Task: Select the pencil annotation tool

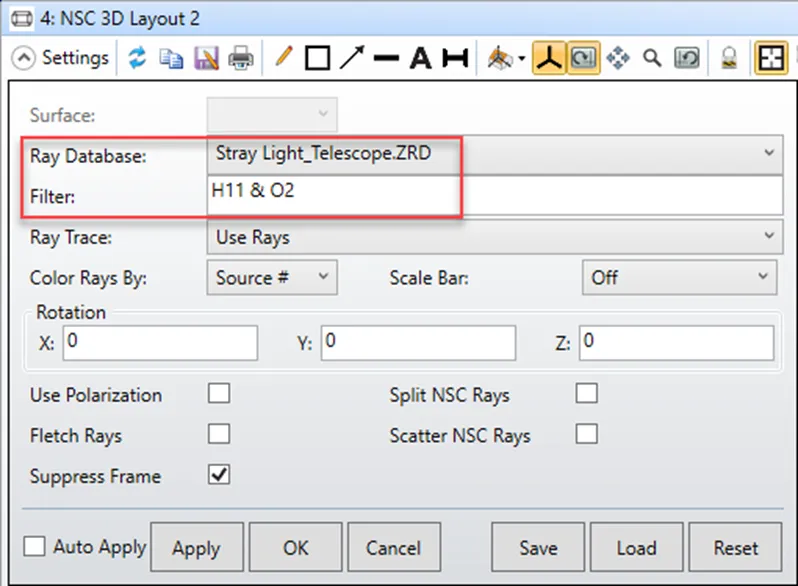Action: (x=284, y=58)
